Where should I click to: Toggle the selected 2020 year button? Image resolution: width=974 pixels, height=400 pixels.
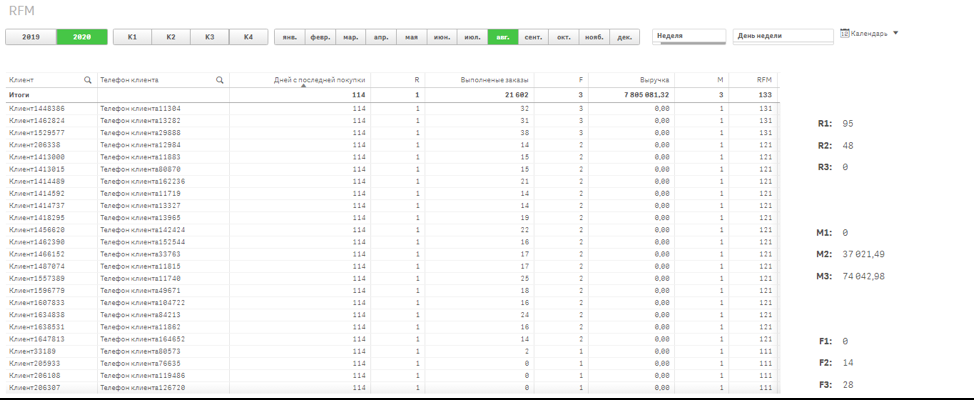81,37
